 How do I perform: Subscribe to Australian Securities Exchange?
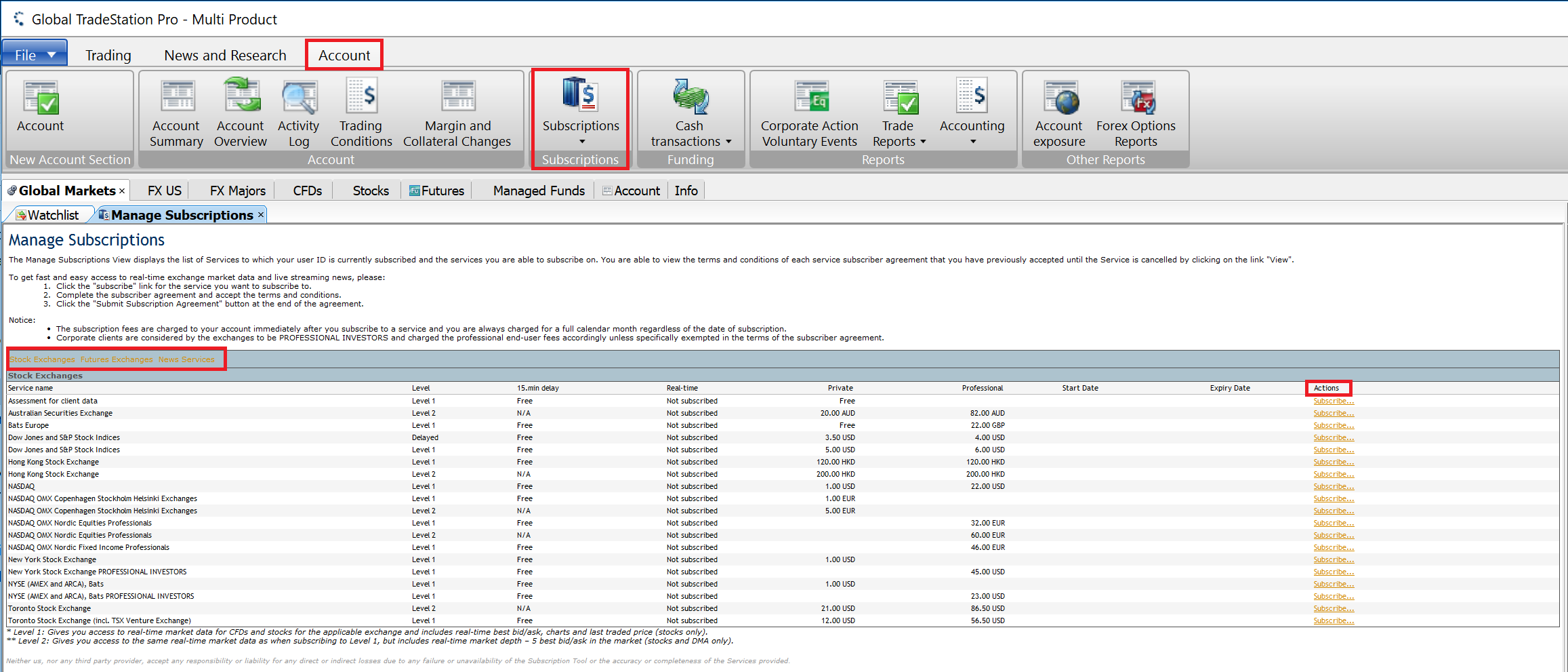coord(1334,413)
